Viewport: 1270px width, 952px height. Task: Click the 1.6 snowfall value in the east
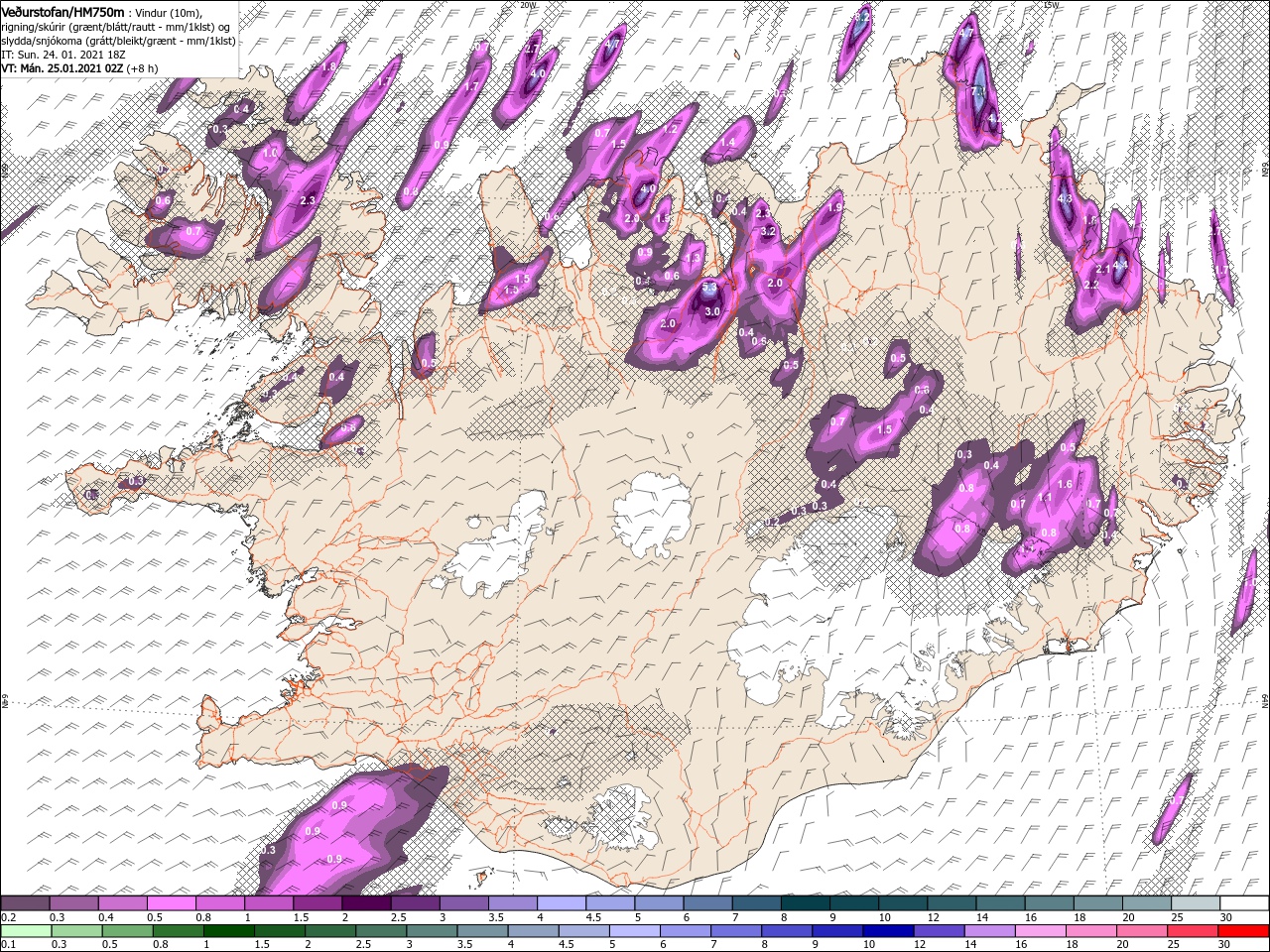pyautogui.click(x=1066, y=484)
